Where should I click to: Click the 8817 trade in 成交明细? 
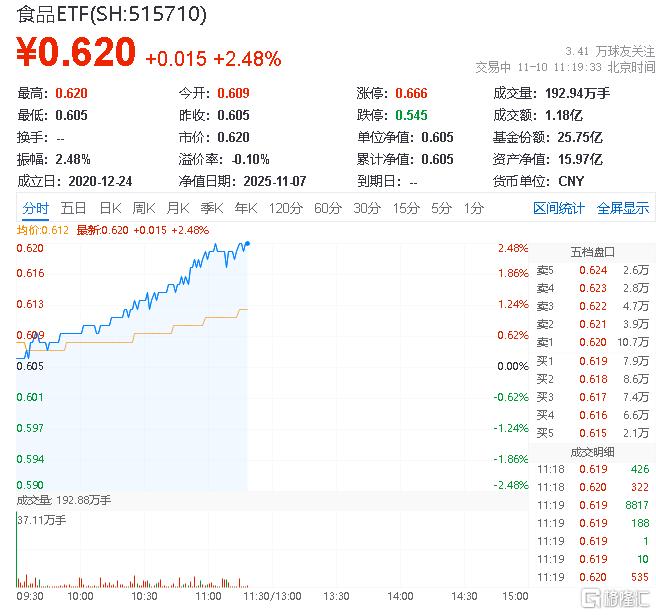[x=590, y=505]
